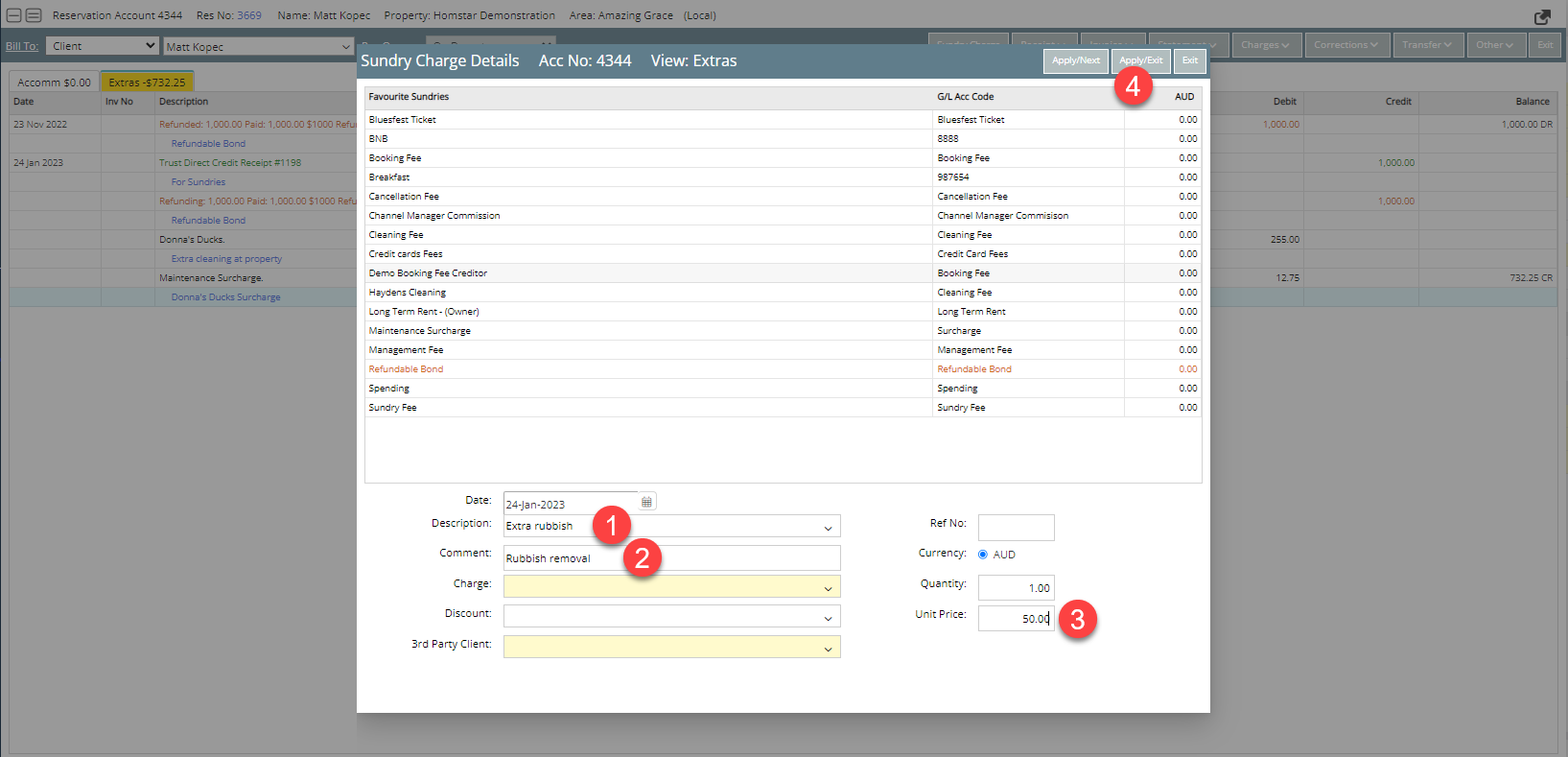Viewport: 1568px width, 757px height.
Task: Open the Discount dropdown
Action: [828, 618]
